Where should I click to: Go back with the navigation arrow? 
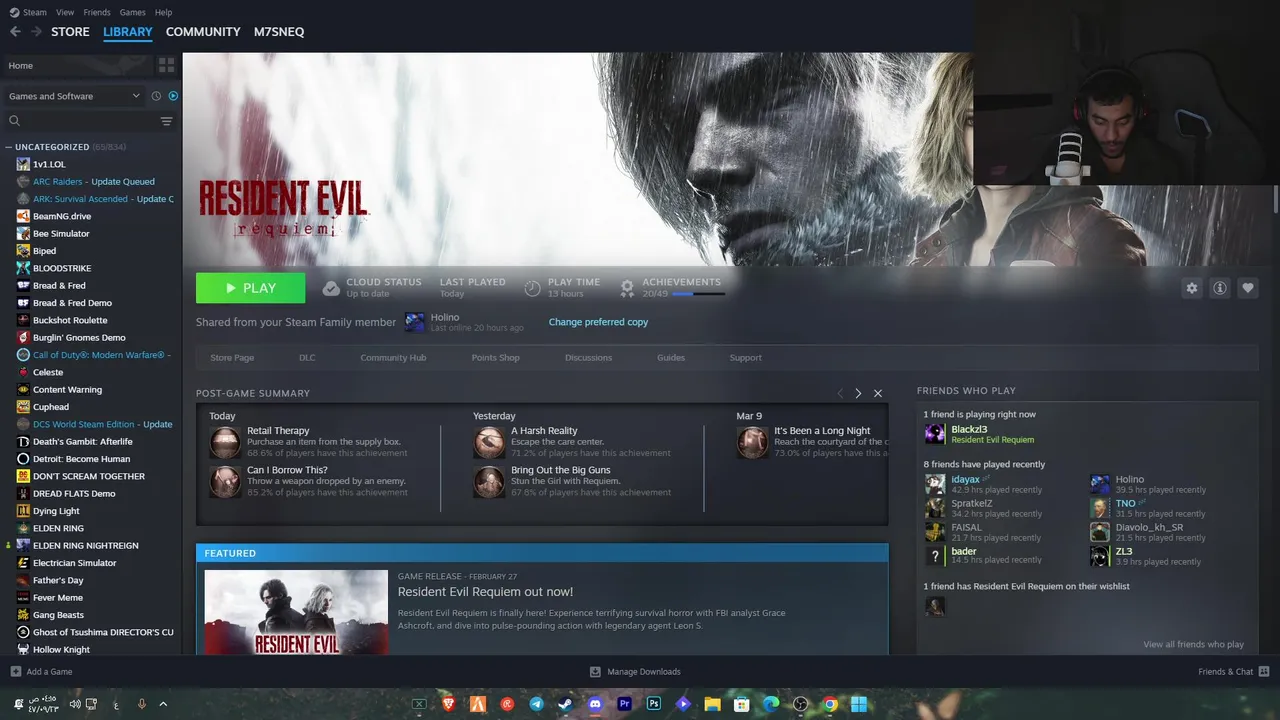pyautogui.click(x=15, y=32)
